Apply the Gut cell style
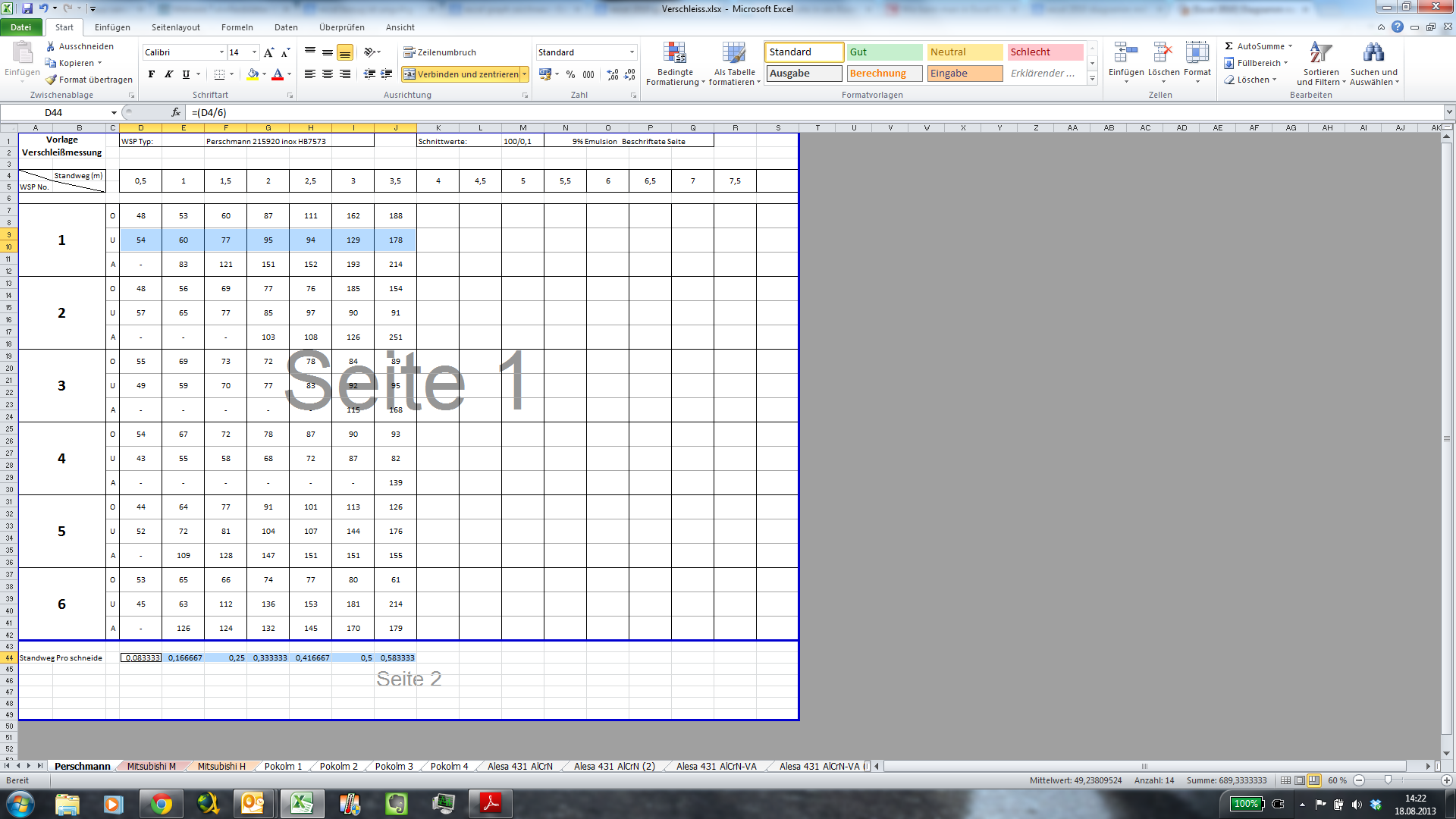Screen dimensions: 1456x819 point(884,52)
